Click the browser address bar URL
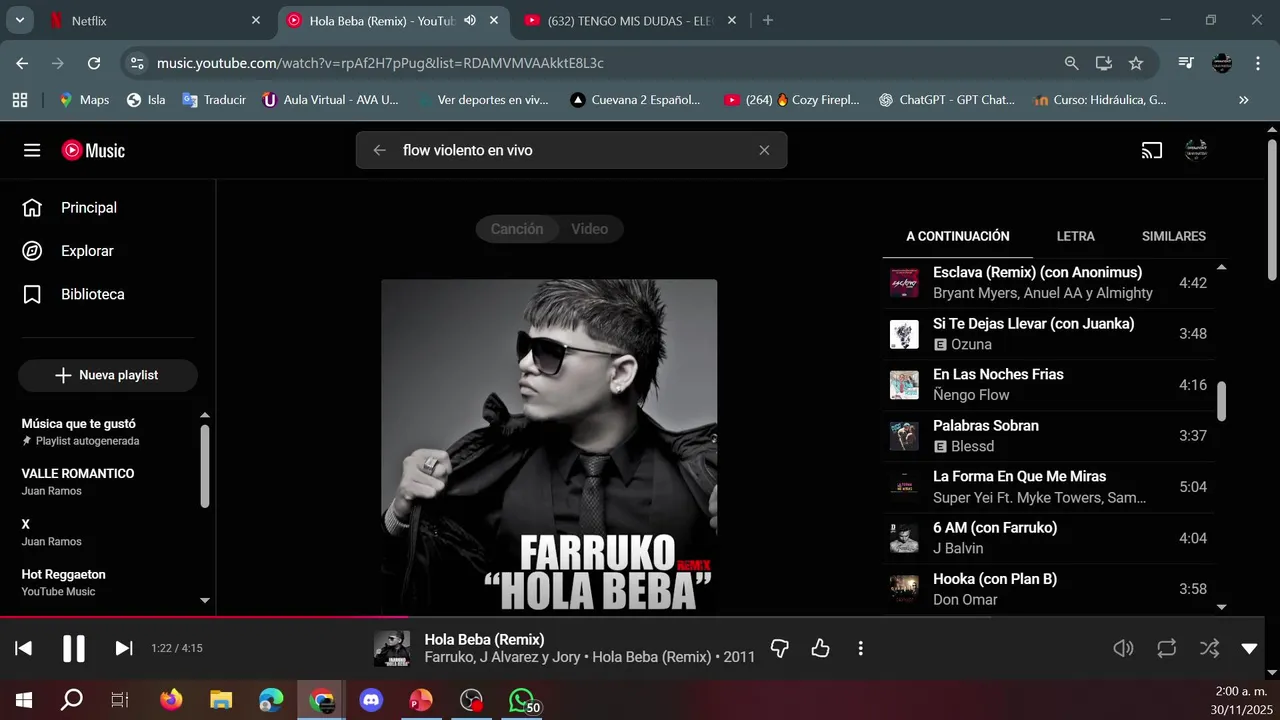The image size is (1280, 720). coord(380,63)
